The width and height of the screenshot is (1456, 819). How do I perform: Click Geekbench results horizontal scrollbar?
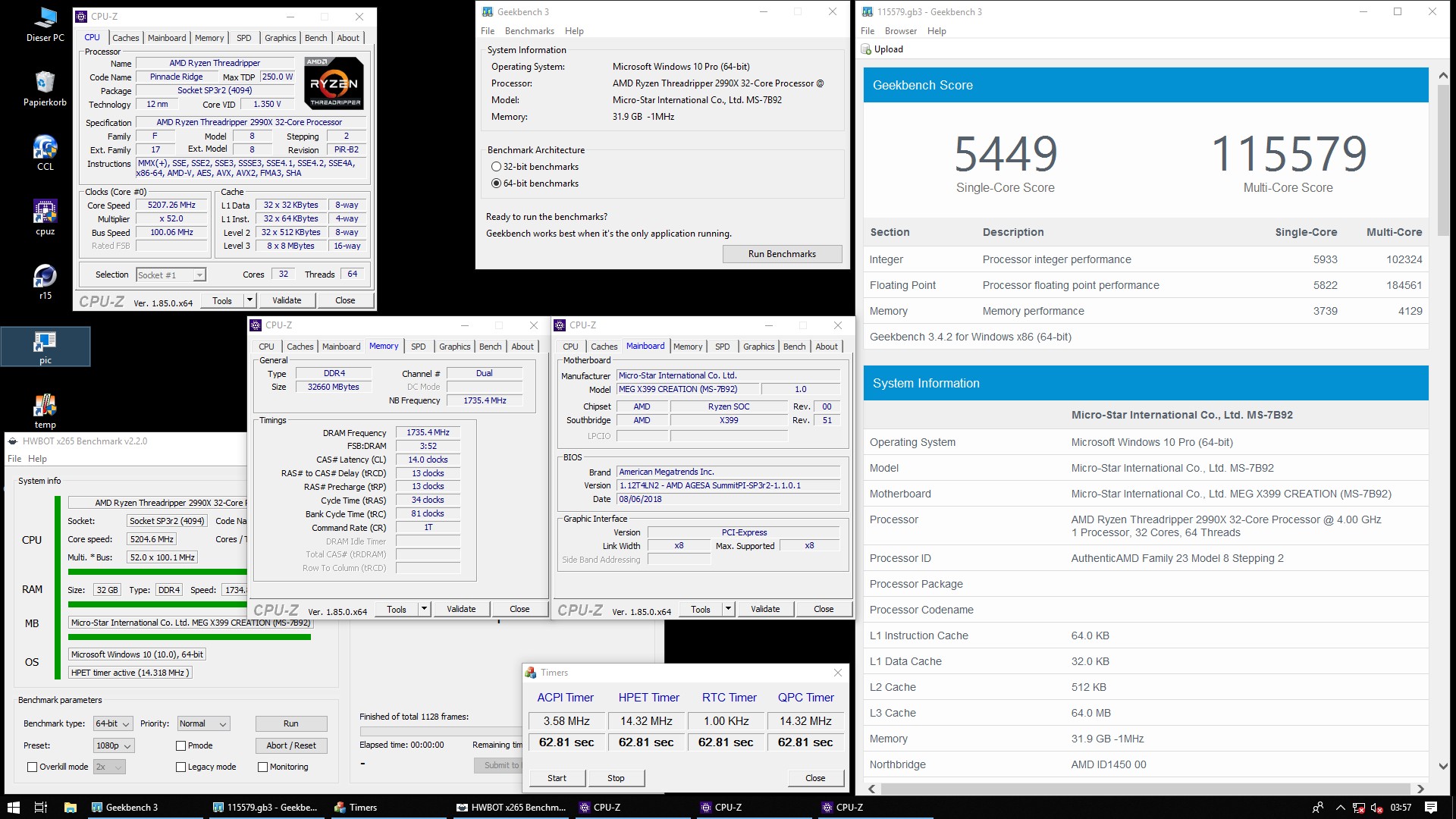pos(1145,789)
